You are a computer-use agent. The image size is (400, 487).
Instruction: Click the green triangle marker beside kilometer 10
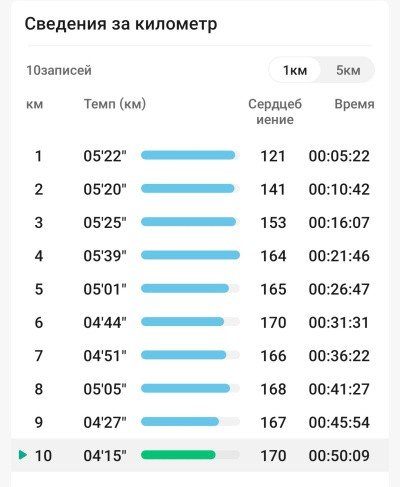pos(23,455)
